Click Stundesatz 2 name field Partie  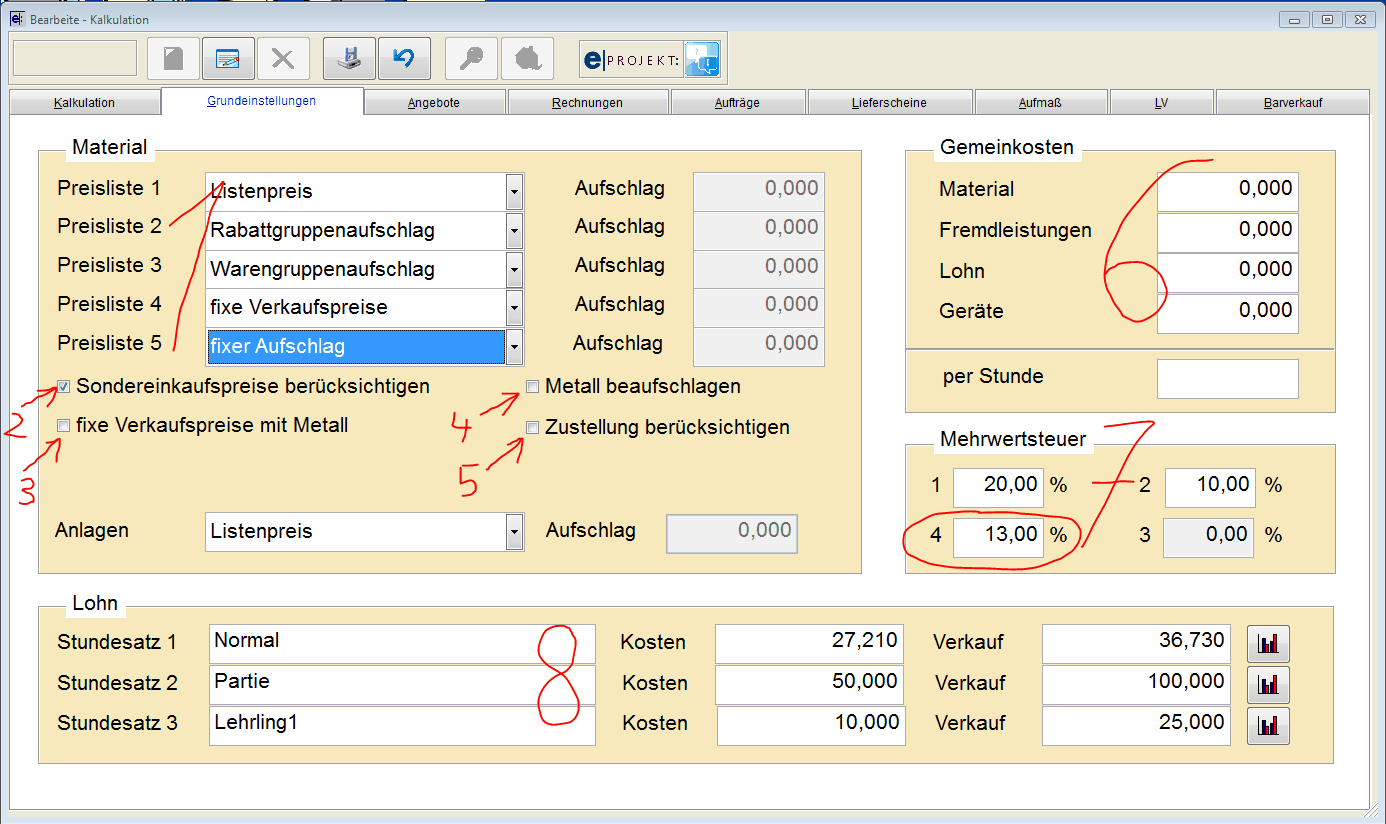pyautogui.click(x=402, y=685)
